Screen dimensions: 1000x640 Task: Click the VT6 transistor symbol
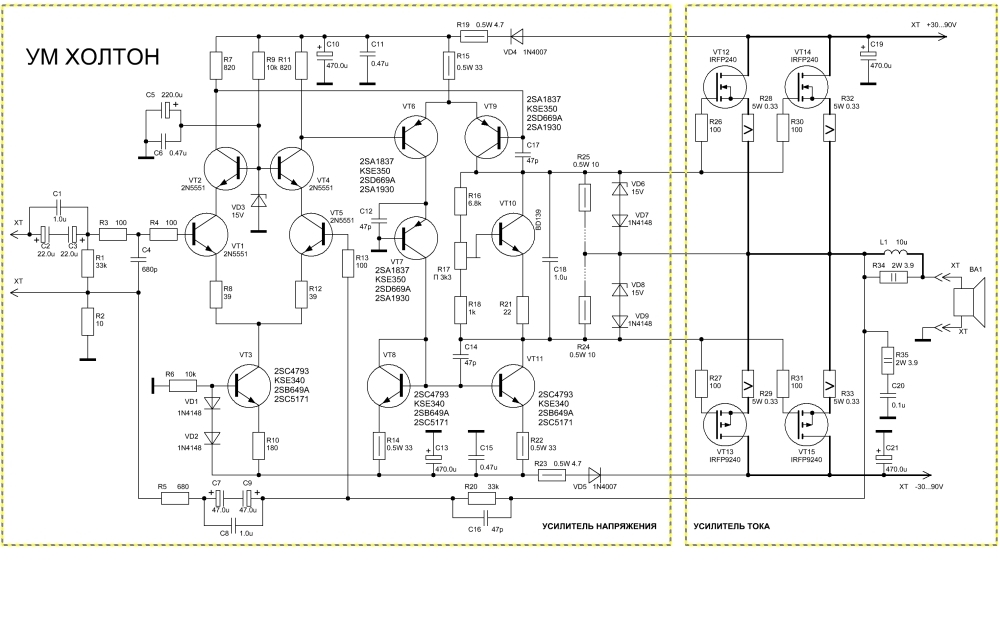click(416, 136)
